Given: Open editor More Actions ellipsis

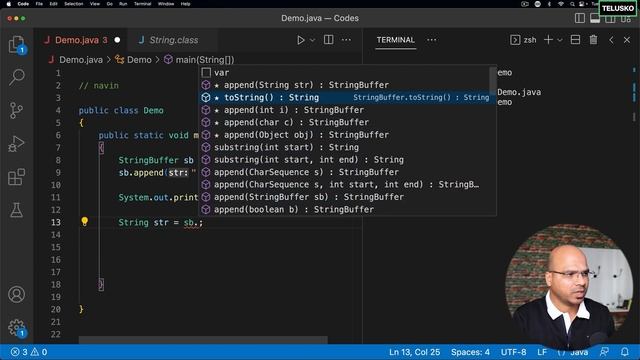Looking at the screenshot, I should pyautogui.click(x=346, y=40).
